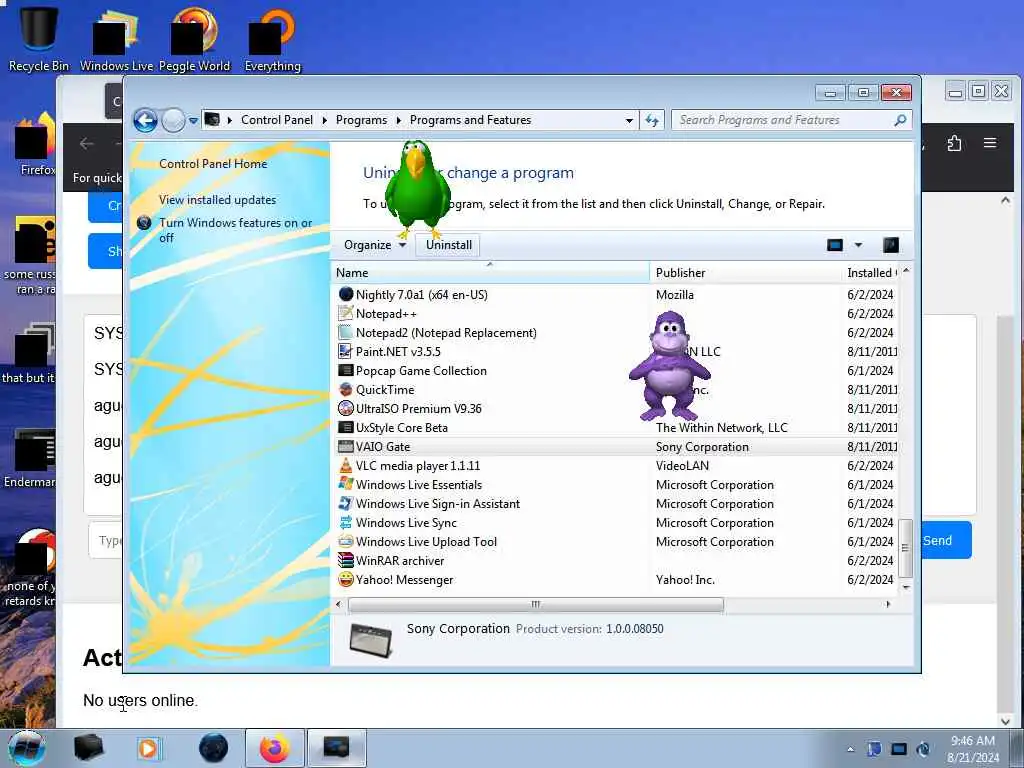Click the Refresh button beside address bar

pyautogui.click(x=652, y=120)
